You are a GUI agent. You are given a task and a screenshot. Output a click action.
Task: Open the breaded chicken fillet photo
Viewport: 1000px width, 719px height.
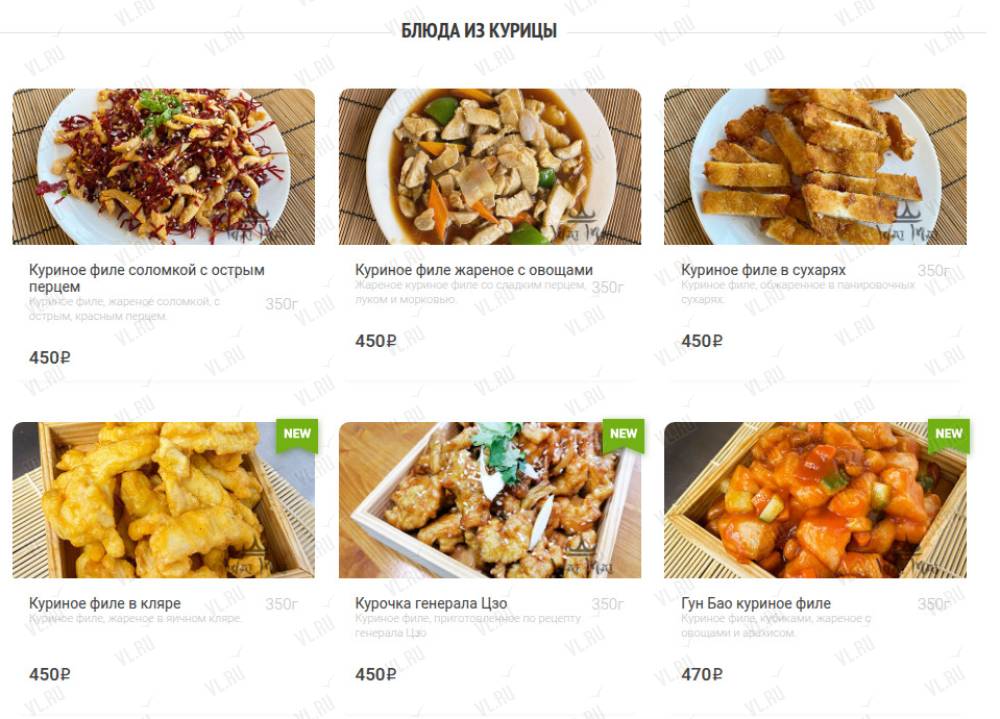(815, 167)
